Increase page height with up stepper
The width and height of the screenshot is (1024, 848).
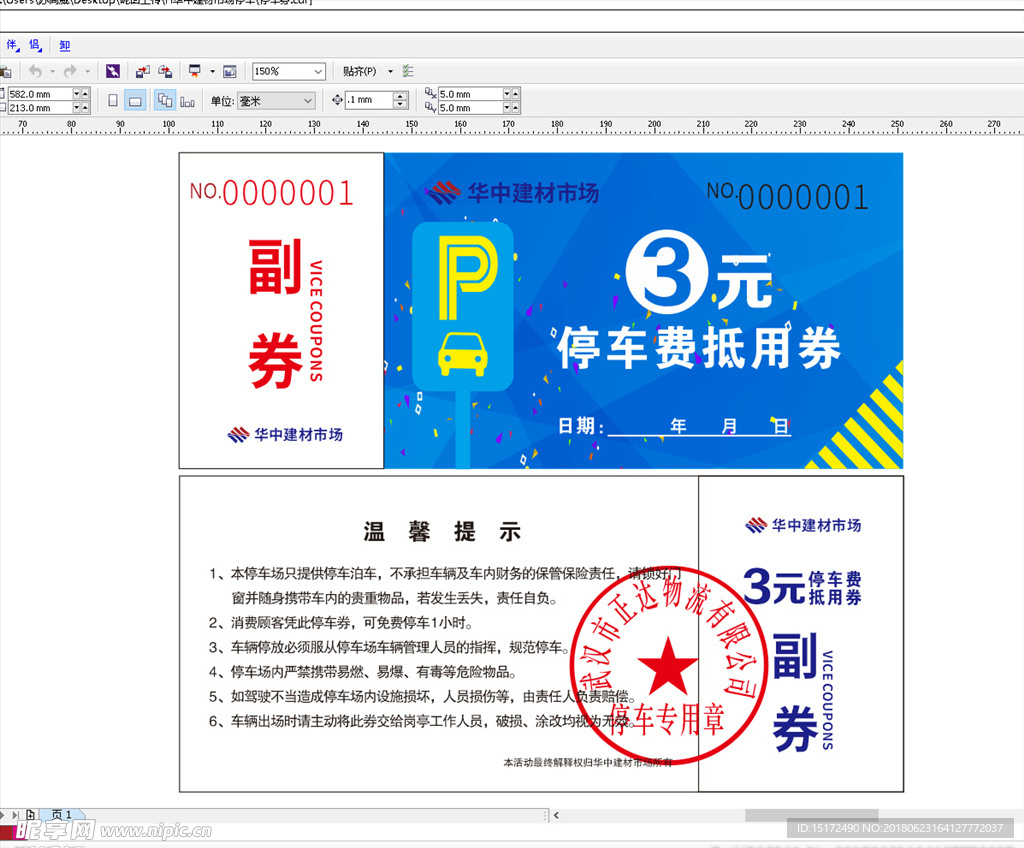click(x=85, y=107)
